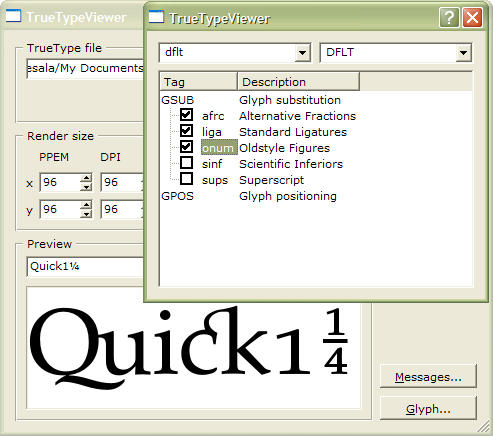Select the afrc tag label
The height and width of the screenshot is (436, 493).
213,116
